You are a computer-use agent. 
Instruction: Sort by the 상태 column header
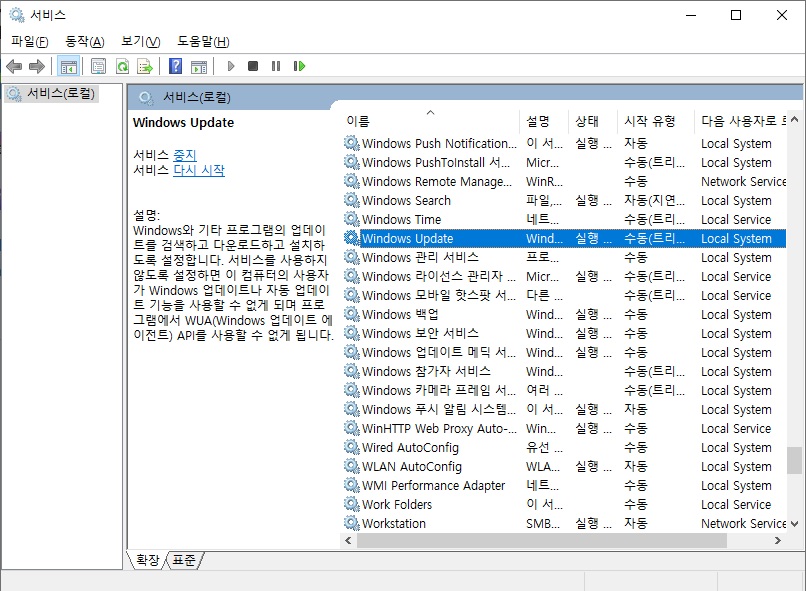(x=593, y=121)
